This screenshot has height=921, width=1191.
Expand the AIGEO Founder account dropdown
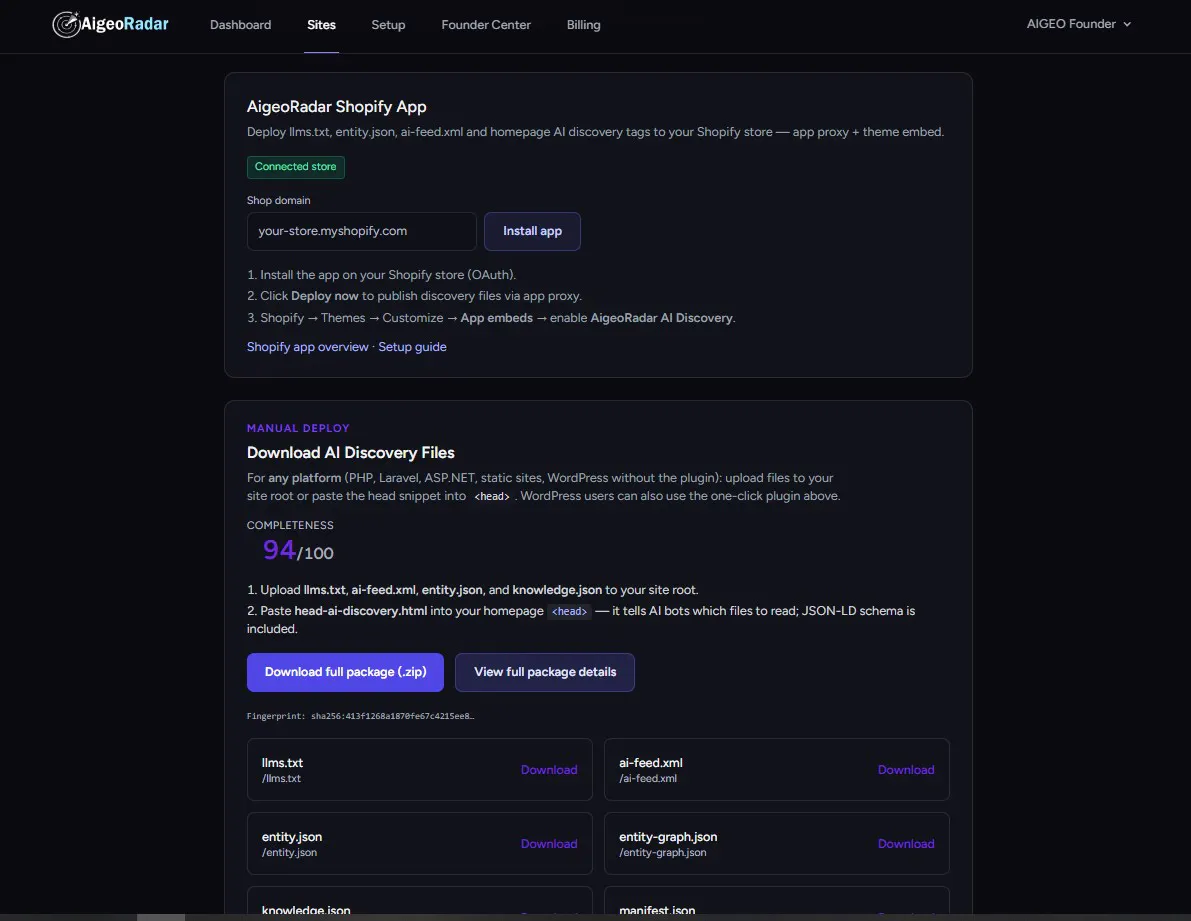coord(1079,24)
